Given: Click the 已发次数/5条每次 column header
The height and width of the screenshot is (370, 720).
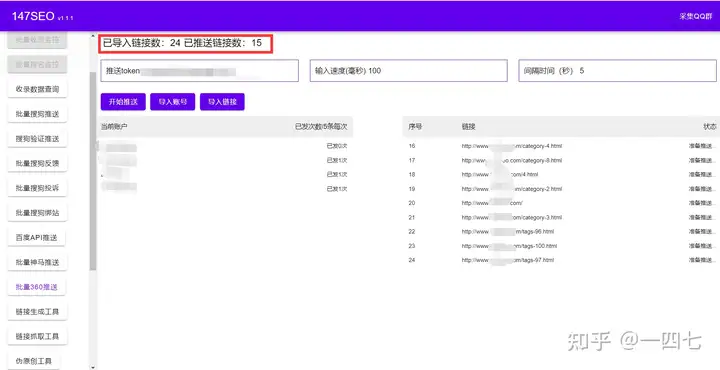Looking at the screenshot, I should pos(321,126).
